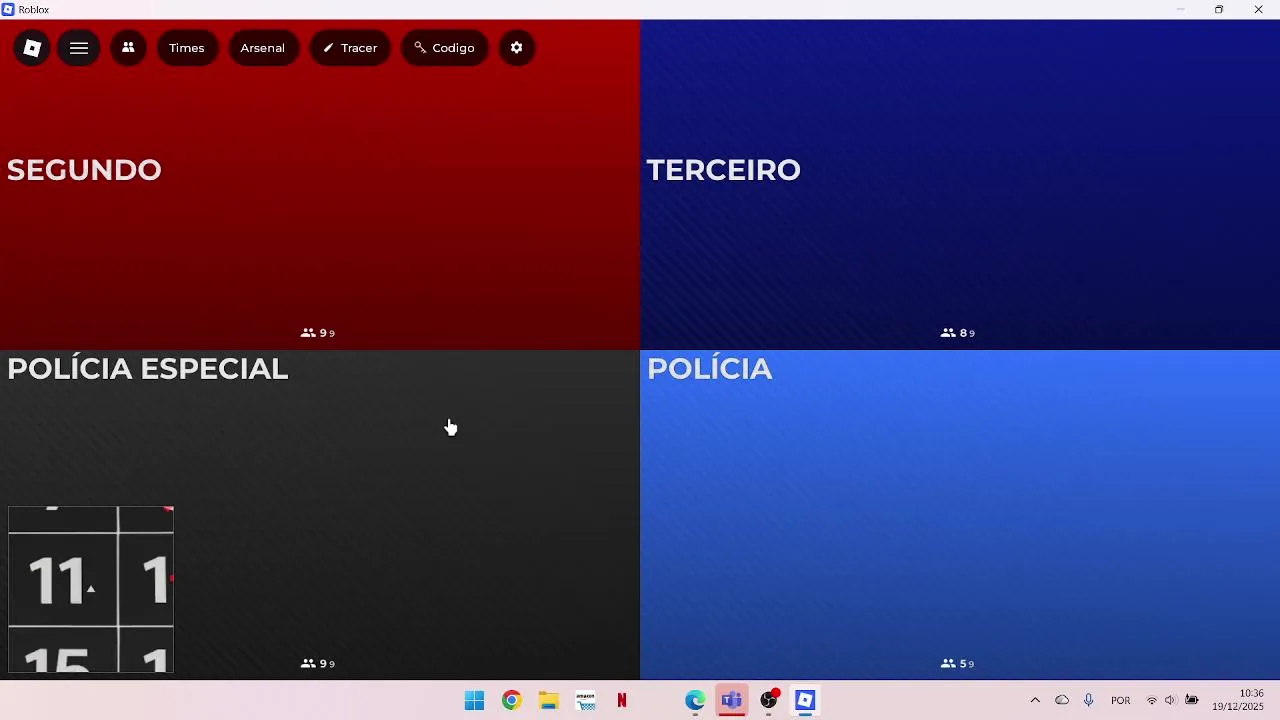This screenshot has width=1280, height=720.
Task: Open the volume speaker tray icon
Action: [1171, 701]
